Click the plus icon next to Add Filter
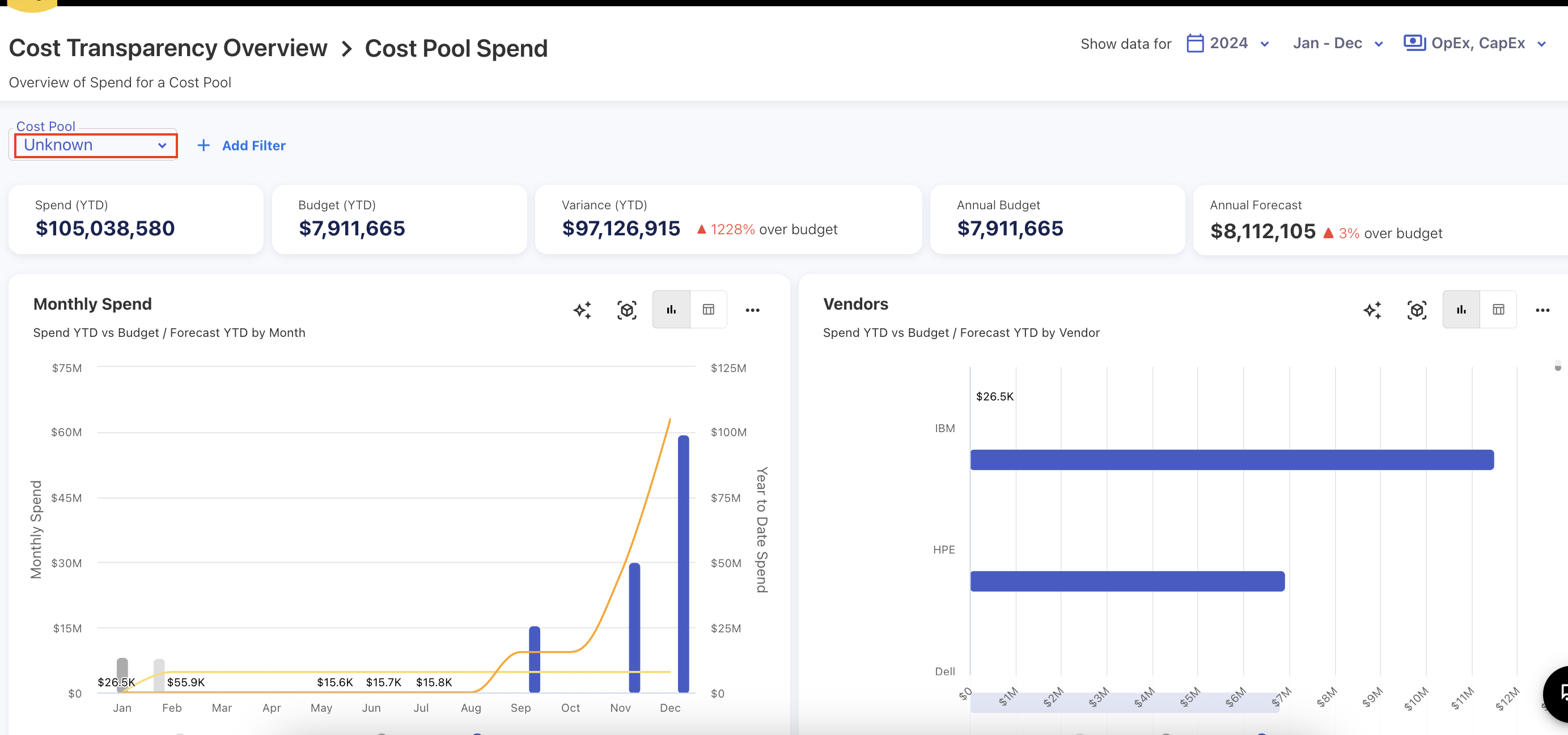 [x=204, y=146]
